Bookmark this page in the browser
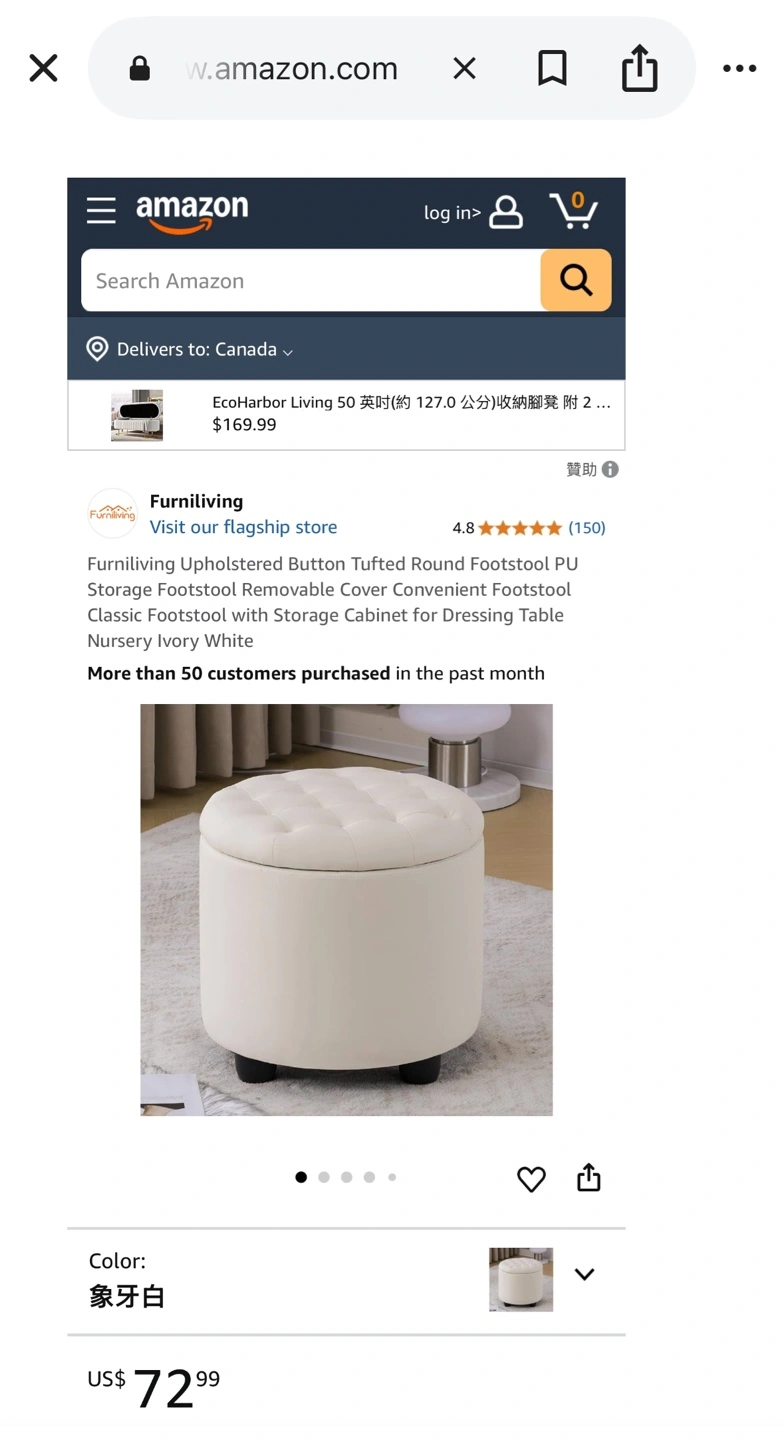This screenshot has height=1440, width=784. tap(552, 68)
